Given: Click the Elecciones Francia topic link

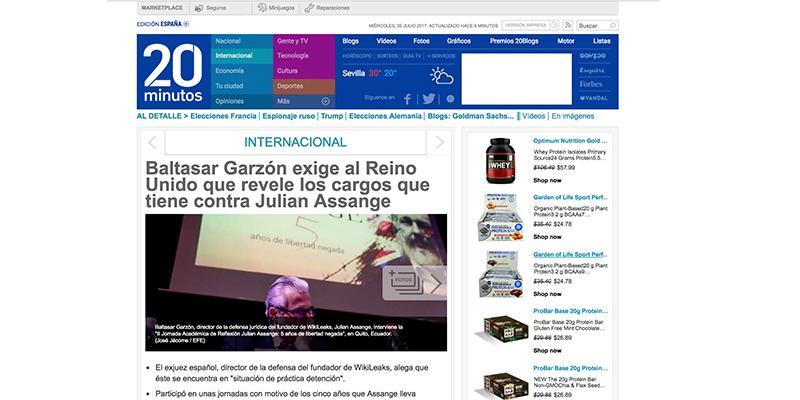Looking at the screenshot, I should [223, 117].
